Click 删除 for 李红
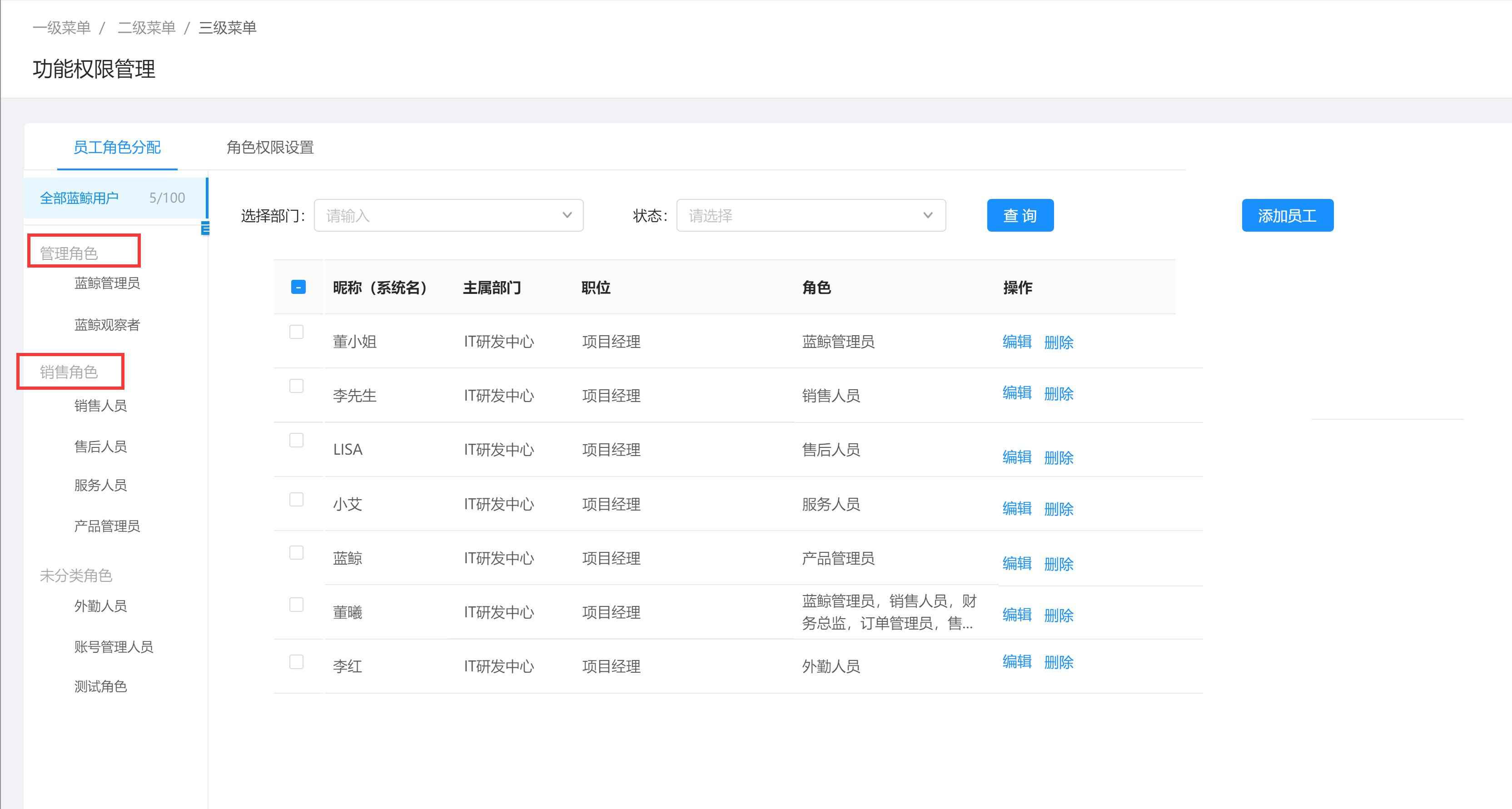This screenshot has height=809, width=1512. click(1059, 662)
